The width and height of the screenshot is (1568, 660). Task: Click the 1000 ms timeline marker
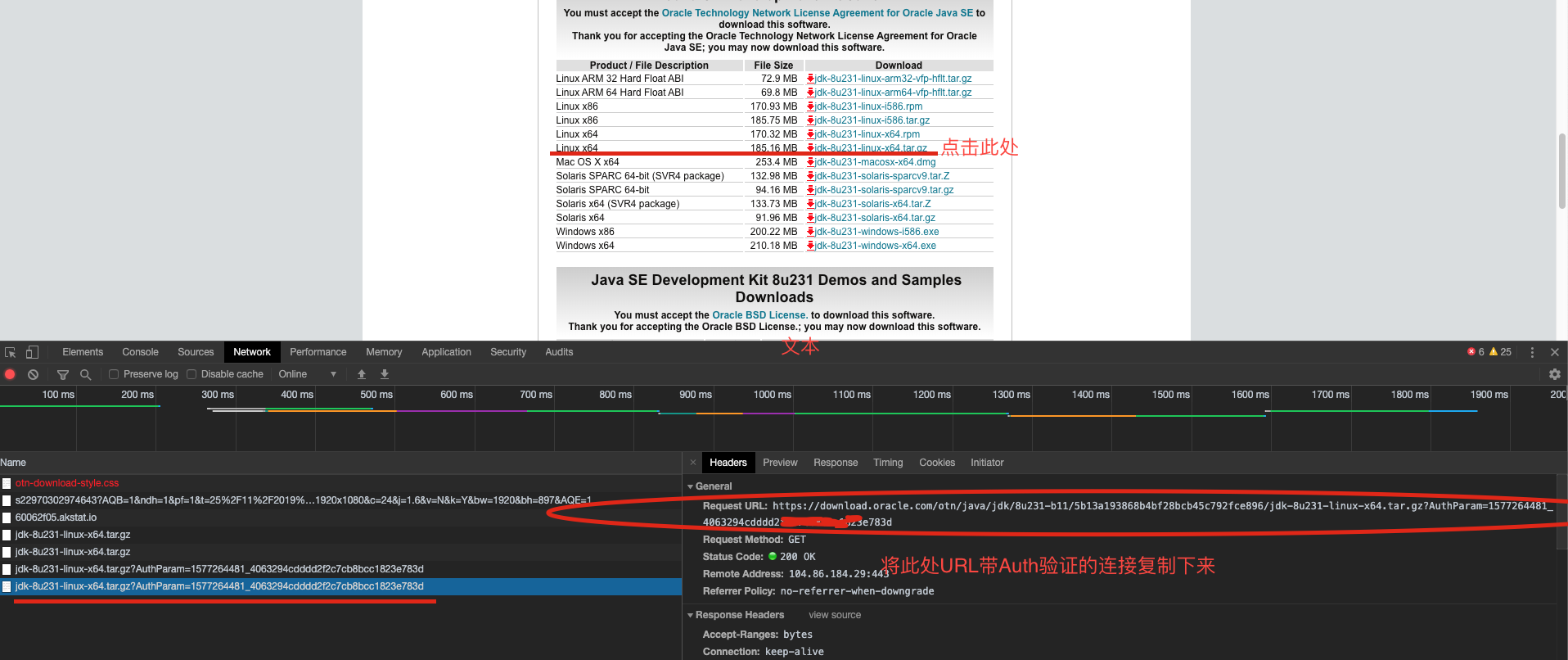coord(772,395)
